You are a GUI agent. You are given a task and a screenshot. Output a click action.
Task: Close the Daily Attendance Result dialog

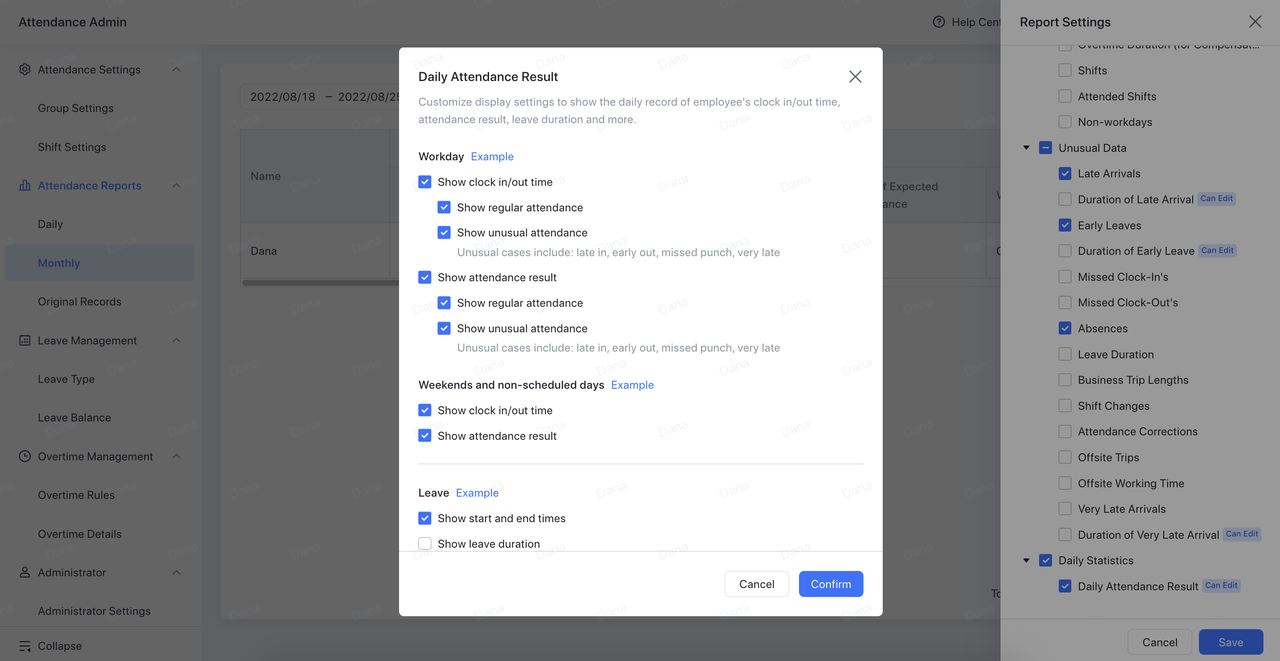(855, 77)
